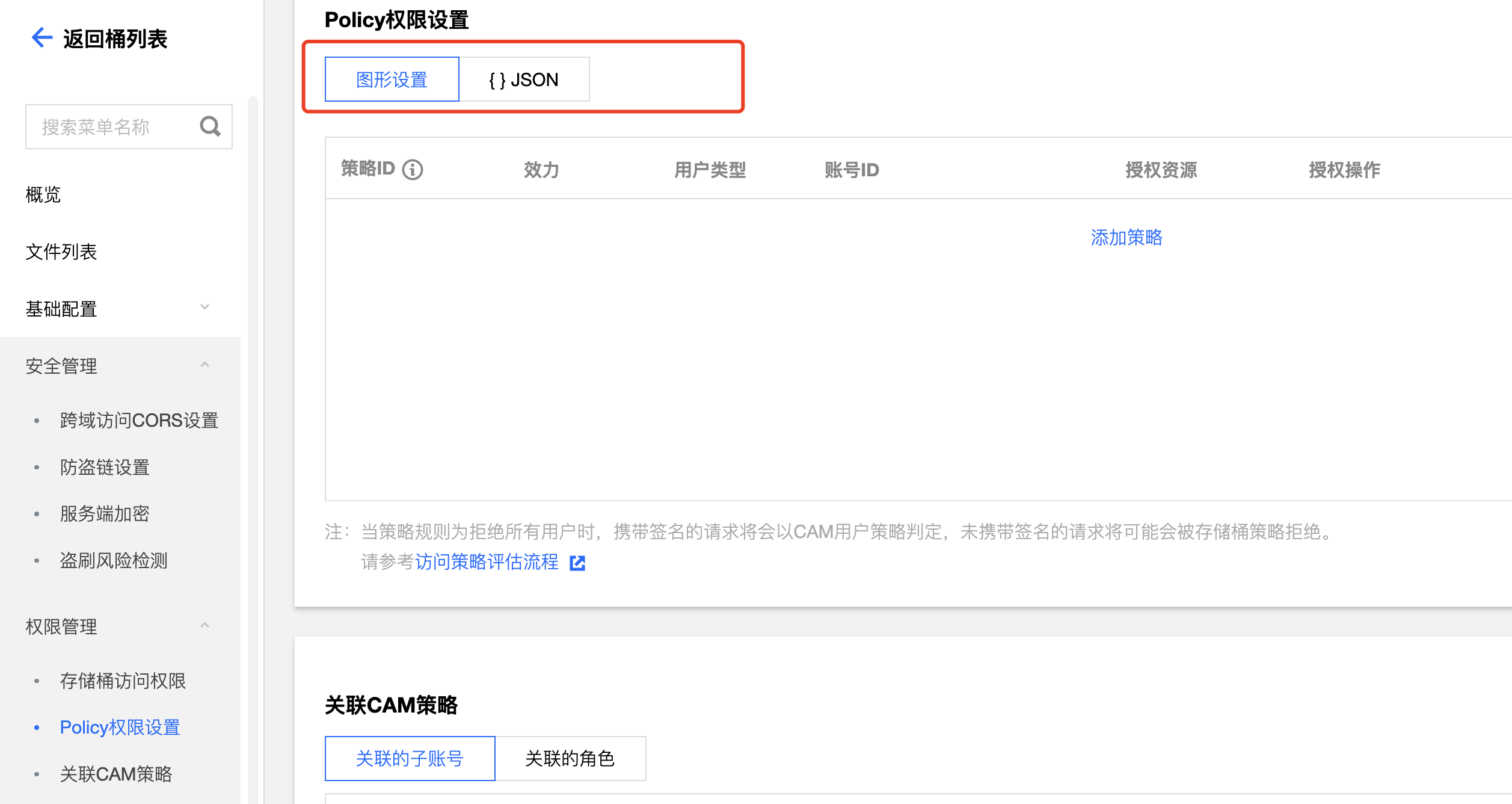Click the external link icon beside 访问策略评估流程
The height and width of the screenshot is (804, 1512).
577,563
